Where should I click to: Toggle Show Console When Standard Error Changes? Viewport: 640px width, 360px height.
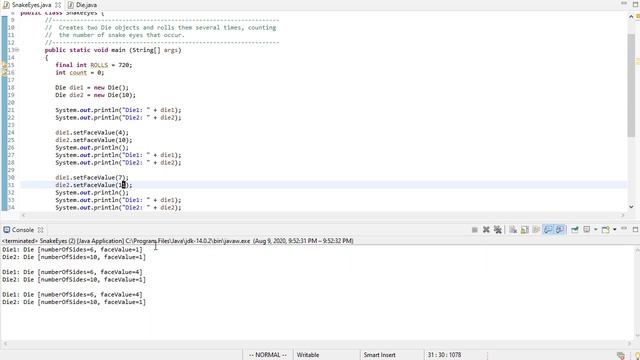coord(560,230)
